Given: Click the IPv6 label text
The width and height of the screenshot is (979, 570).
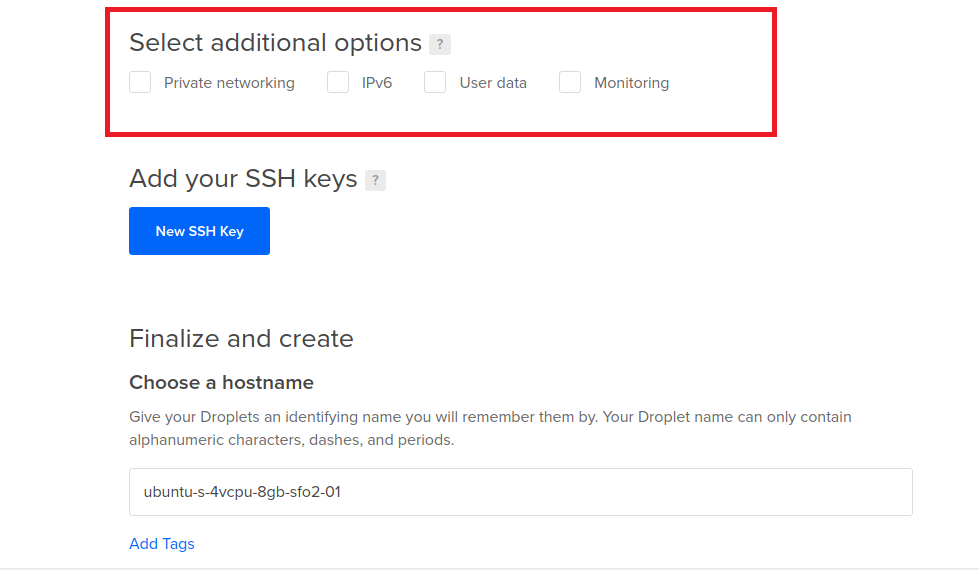Looking at the screenshot, I should 377,83.
